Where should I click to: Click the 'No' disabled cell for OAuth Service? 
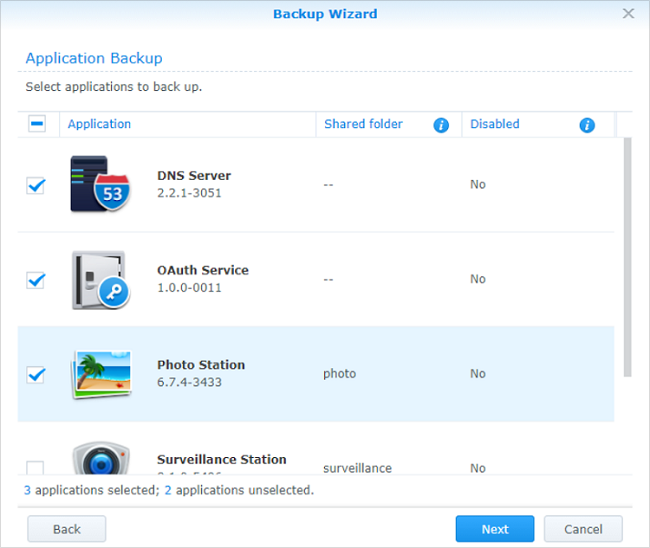[x=478, y=279]
